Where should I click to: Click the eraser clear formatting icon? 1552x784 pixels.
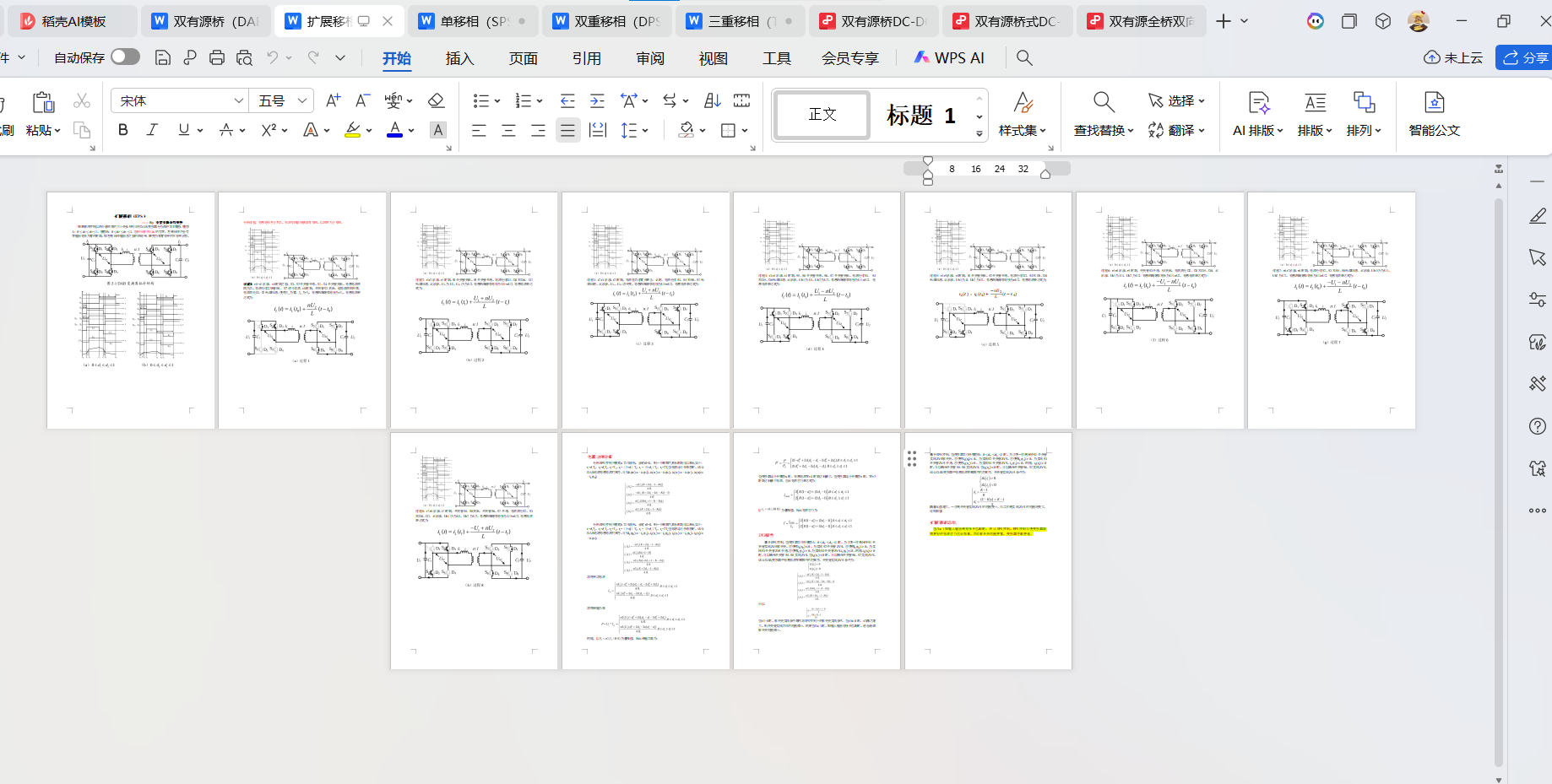436,101
